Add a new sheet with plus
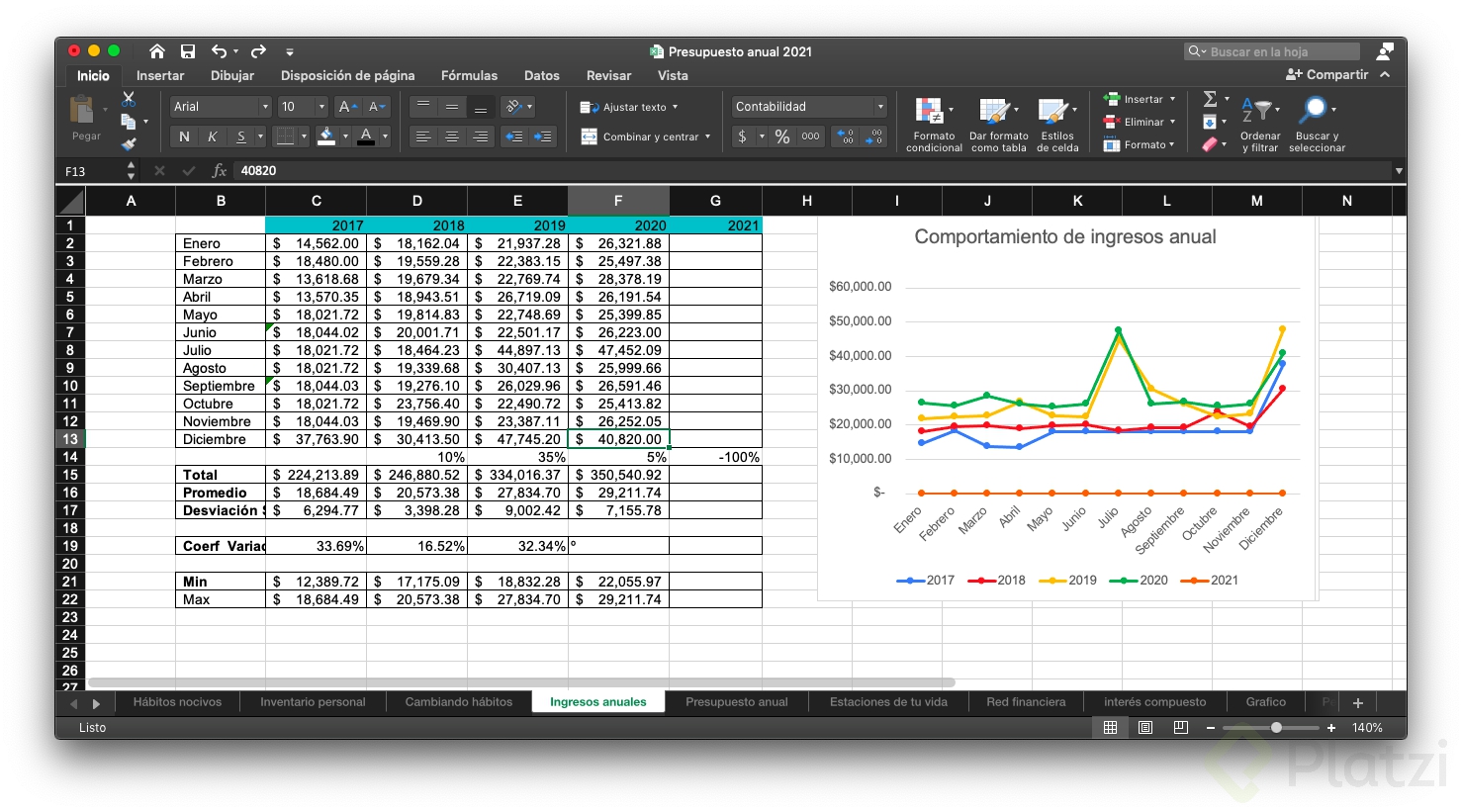The image size is (1462, 812). coord(1358,703)
